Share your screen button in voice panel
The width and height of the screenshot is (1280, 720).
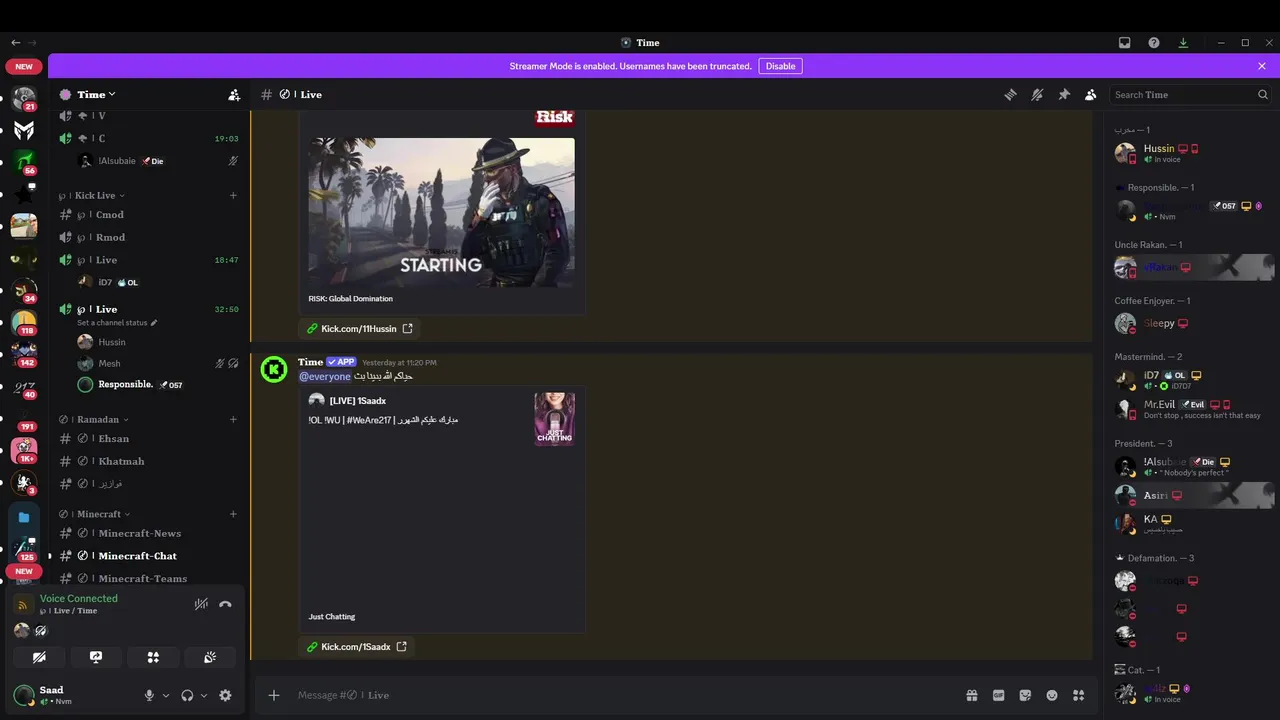tap(96, 657)
